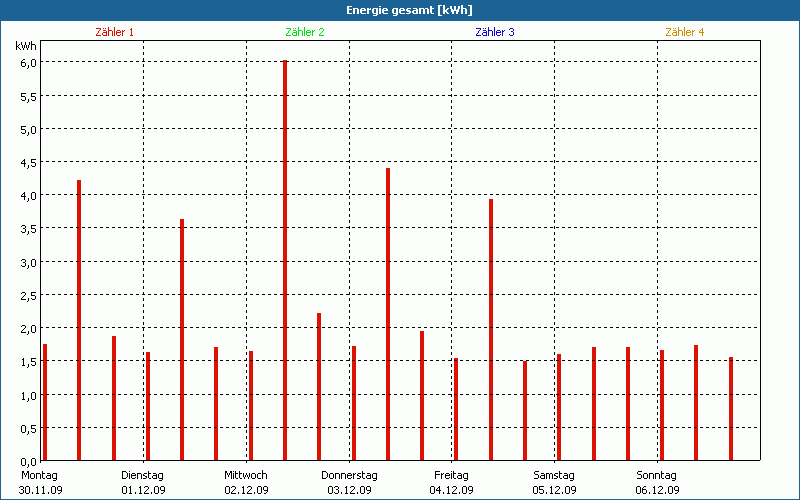The image size is (800, 500).
Task: Click the Montag axis label
Action: pyautogui.click(x=39, y=476)
